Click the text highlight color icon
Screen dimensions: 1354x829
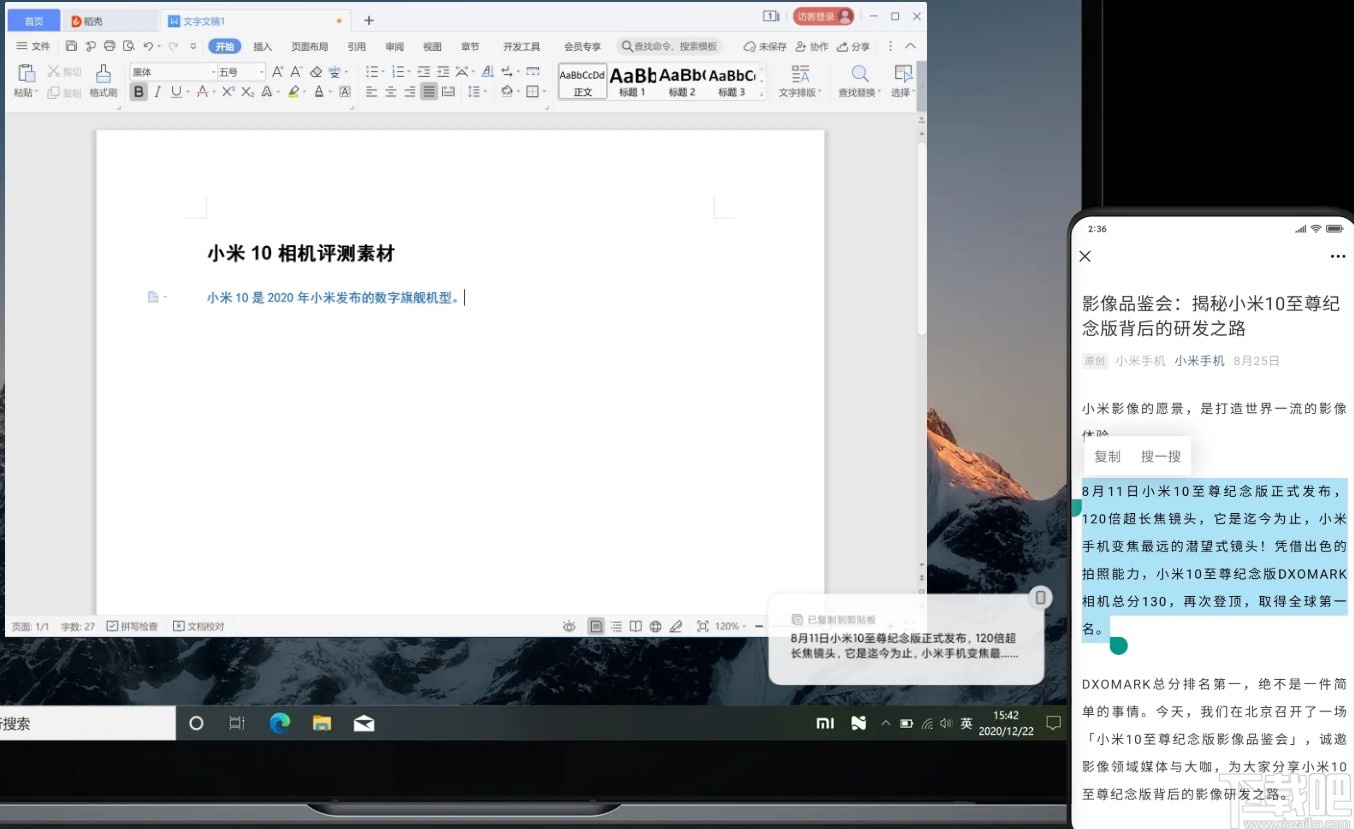point(292,91)
